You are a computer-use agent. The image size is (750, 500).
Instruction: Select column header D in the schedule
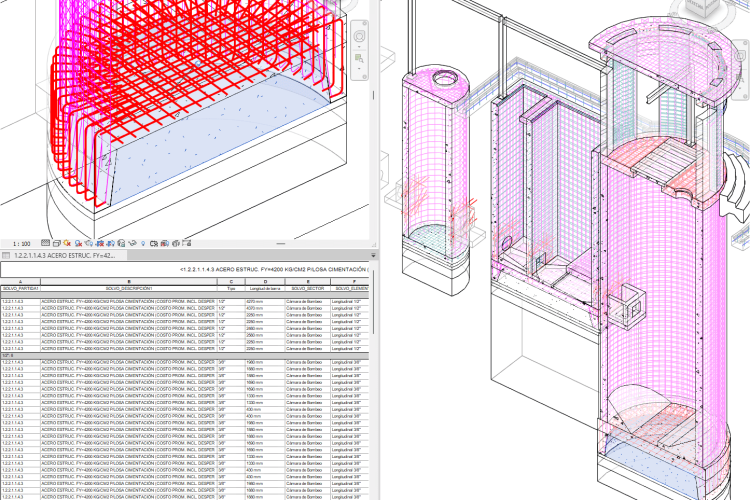pos(265,282)
